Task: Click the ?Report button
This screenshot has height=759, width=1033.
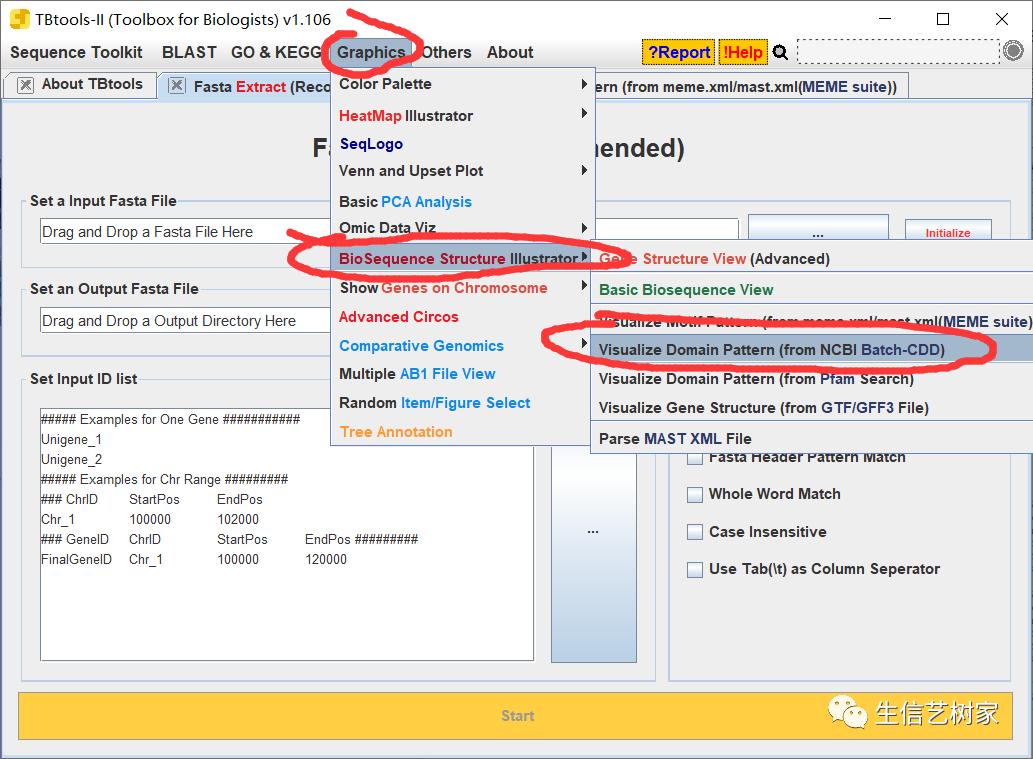Action: tap(679, 52)
